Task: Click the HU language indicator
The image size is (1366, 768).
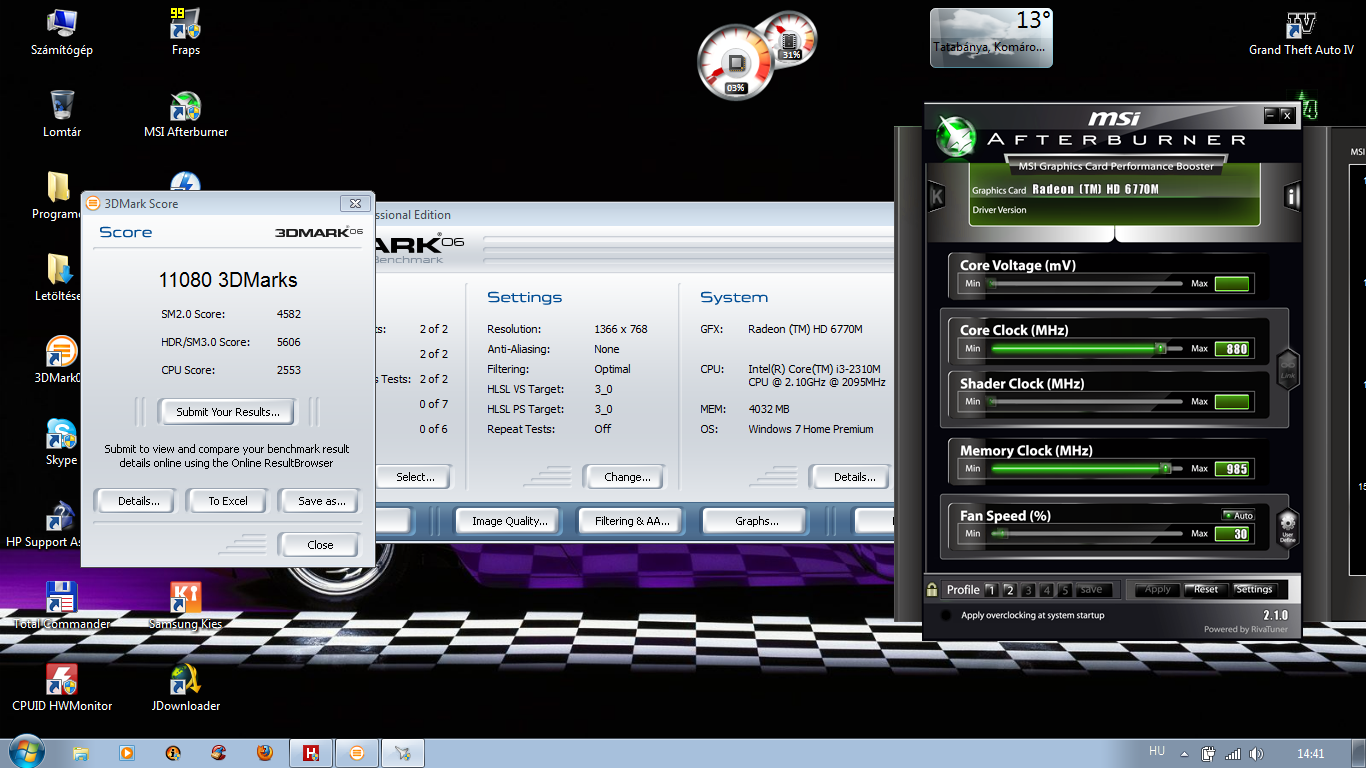Action: [x=1157, y=751]
